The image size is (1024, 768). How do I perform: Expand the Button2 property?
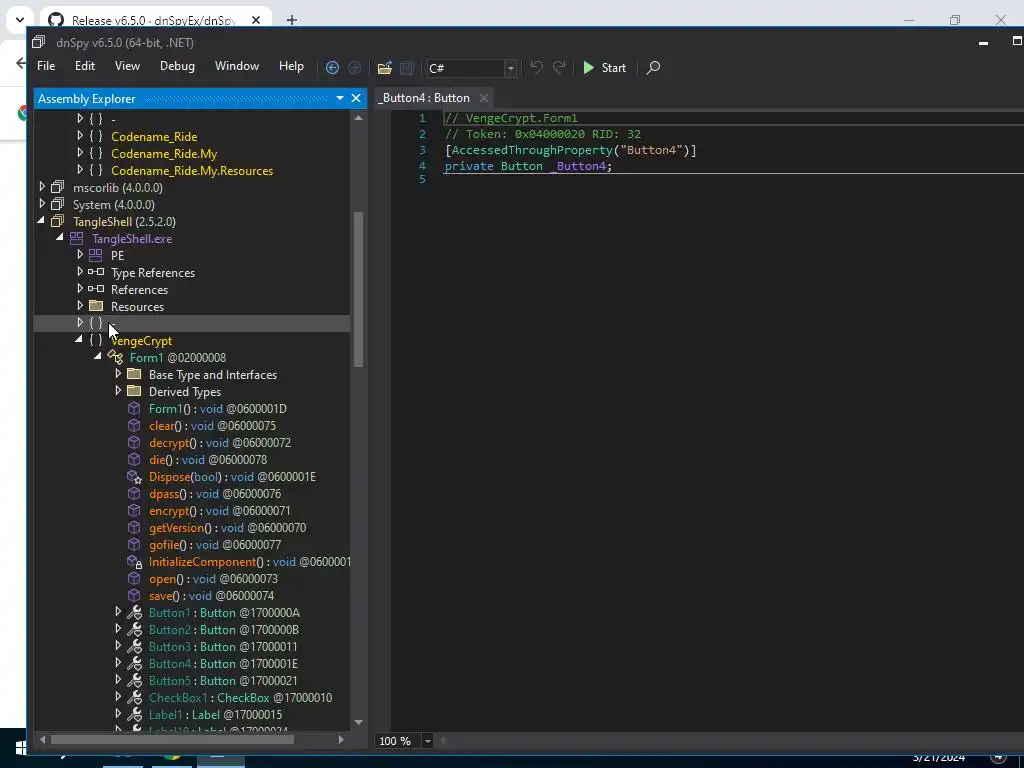[x=118, y=628]
